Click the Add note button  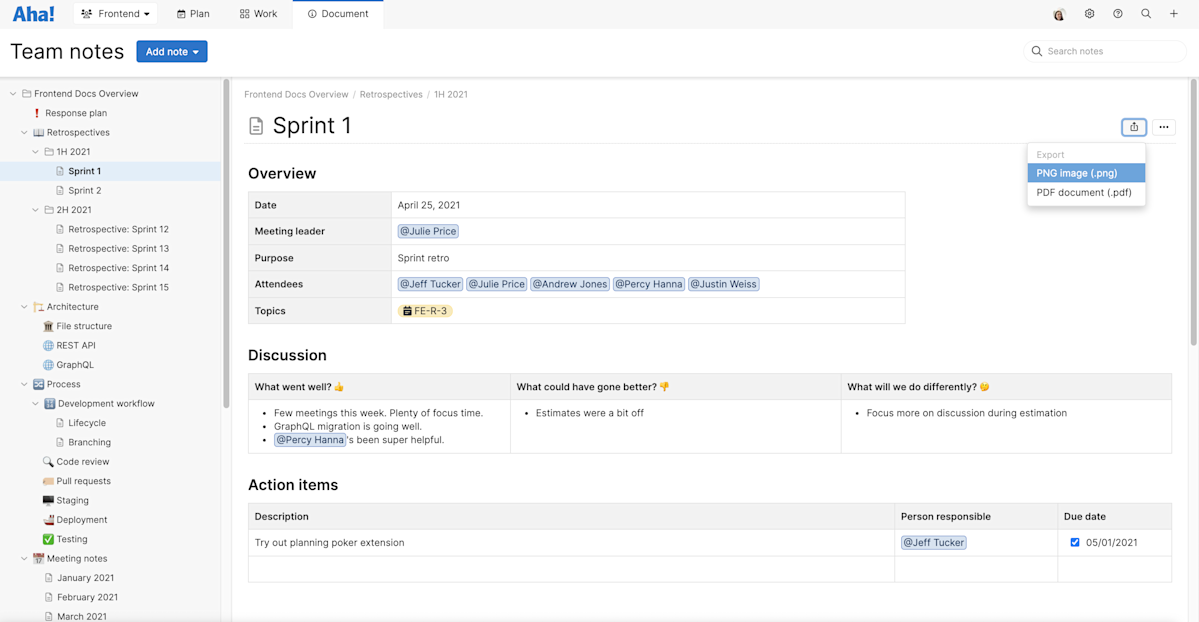pos(165,51)
